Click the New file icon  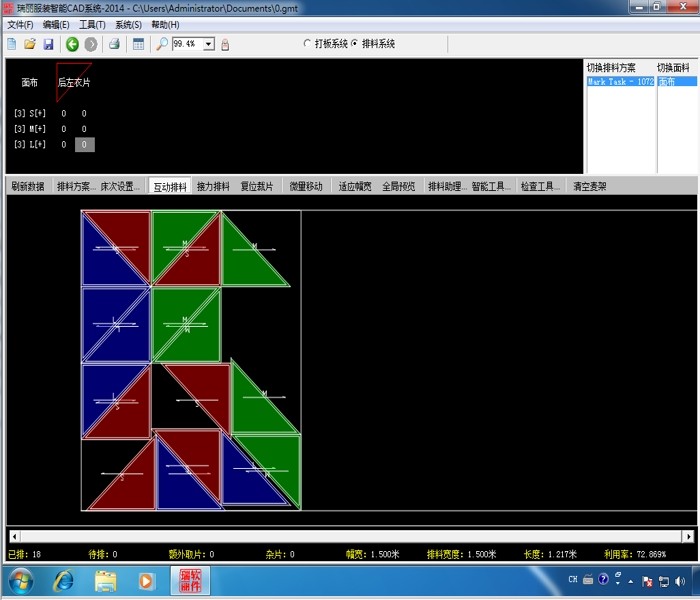pos(12,44)
